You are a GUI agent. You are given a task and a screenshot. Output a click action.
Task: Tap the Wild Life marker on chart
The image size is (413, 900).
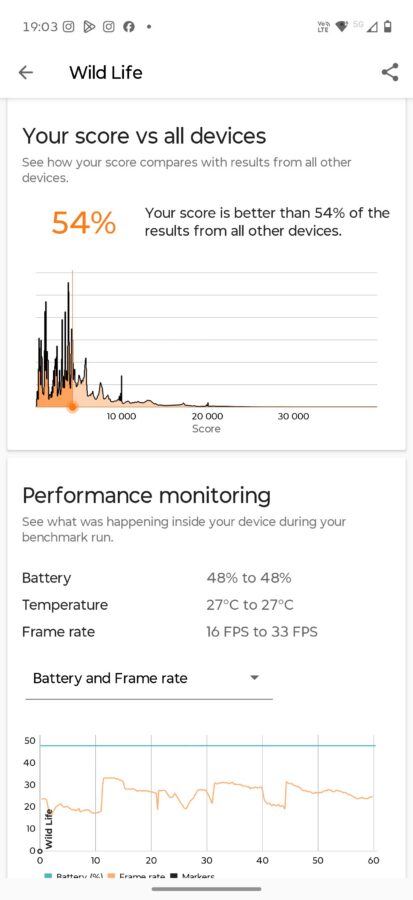(x=49, y=829)
